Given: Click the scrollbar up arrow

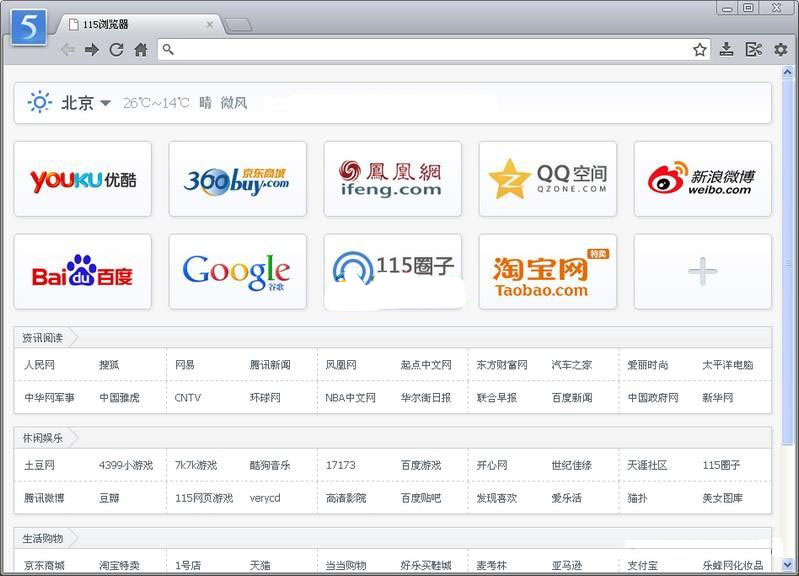Looking at the screenshot, I should (787, 73).
